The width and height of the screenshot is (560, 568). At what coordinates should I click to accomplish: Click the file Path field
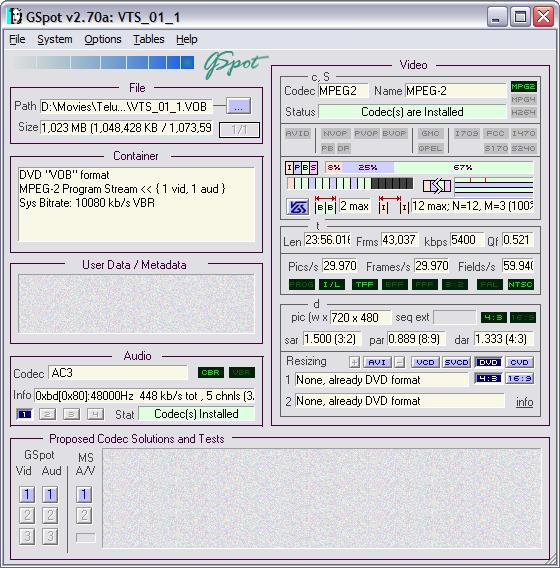point(126,107)
